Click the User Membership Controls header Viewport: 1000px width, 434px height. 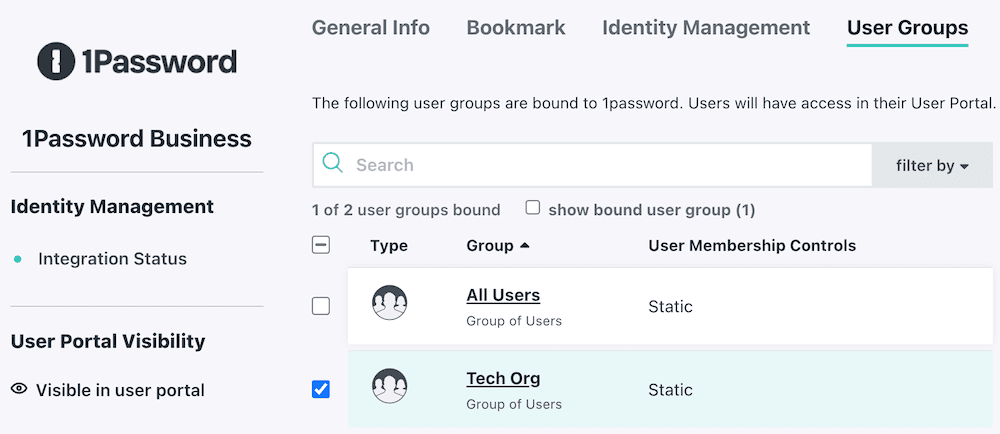(x=752, y=245)
